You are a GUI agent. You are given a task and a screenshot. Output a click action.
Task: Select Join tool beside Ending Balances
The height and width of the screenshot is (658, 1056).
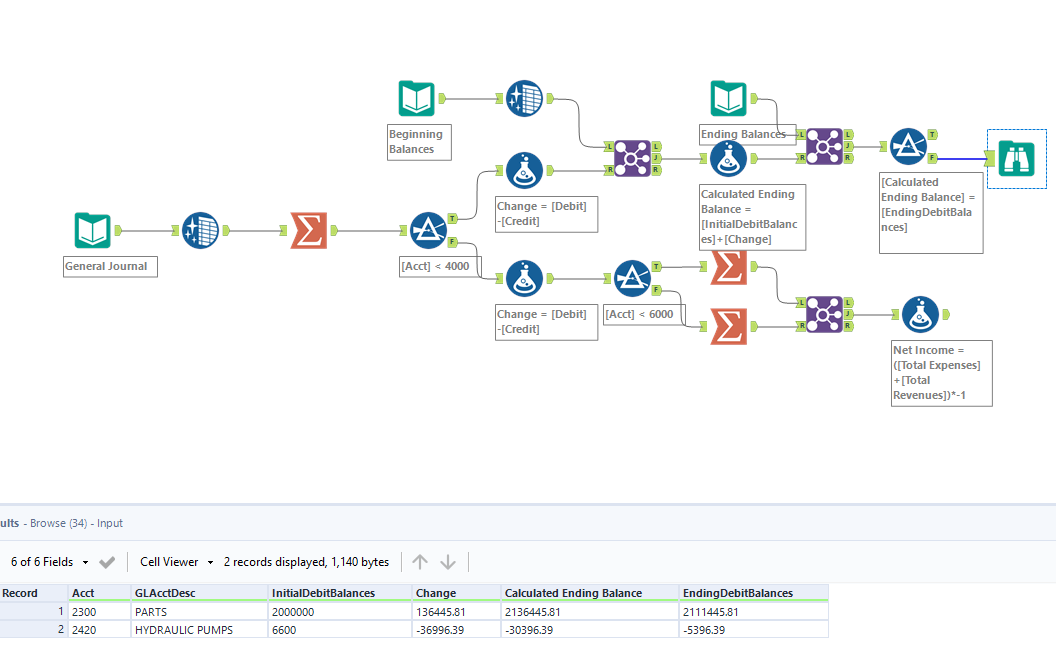[x=824, y=146]
